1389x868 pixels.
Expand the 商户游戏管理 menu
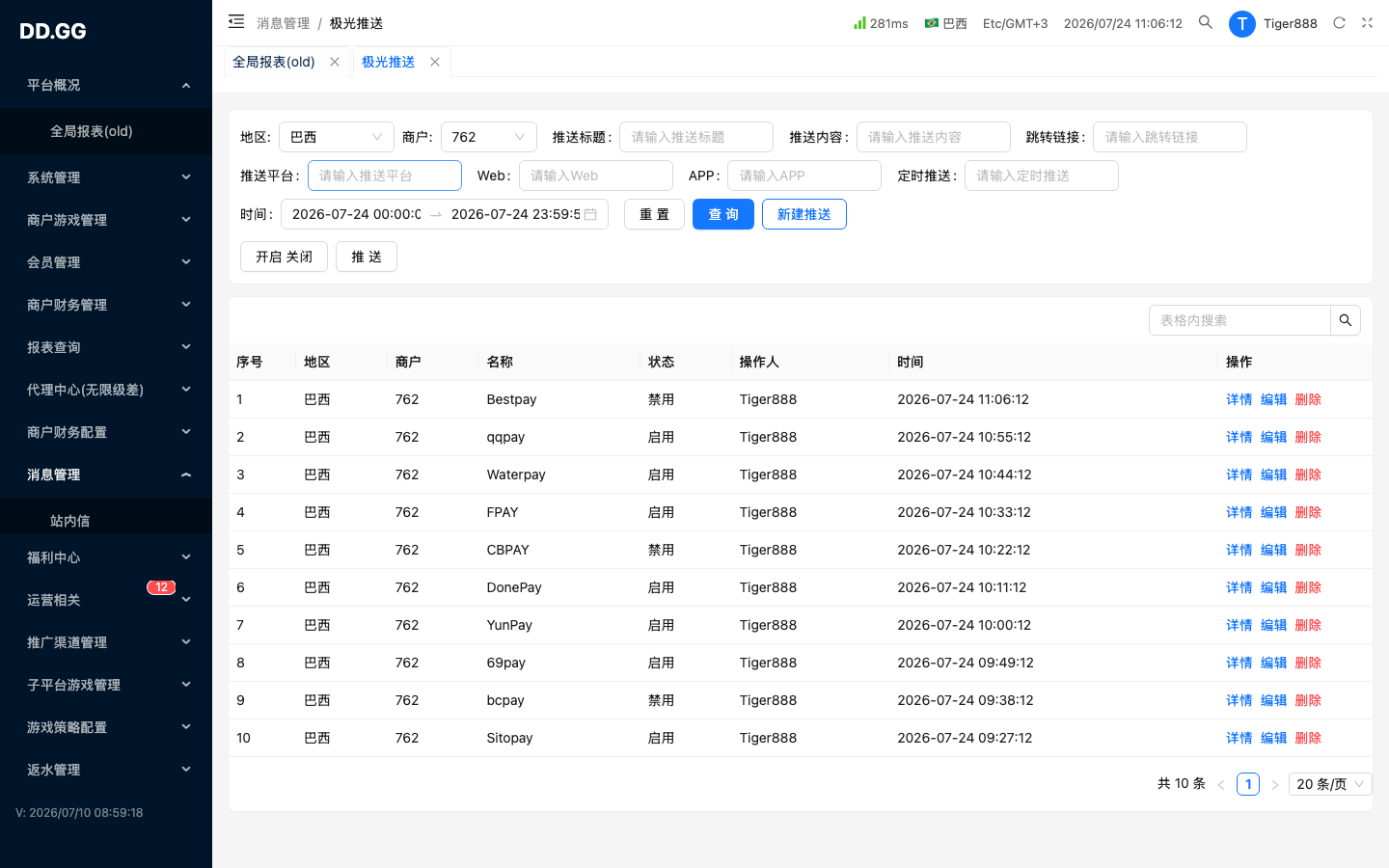pos(106,220)
